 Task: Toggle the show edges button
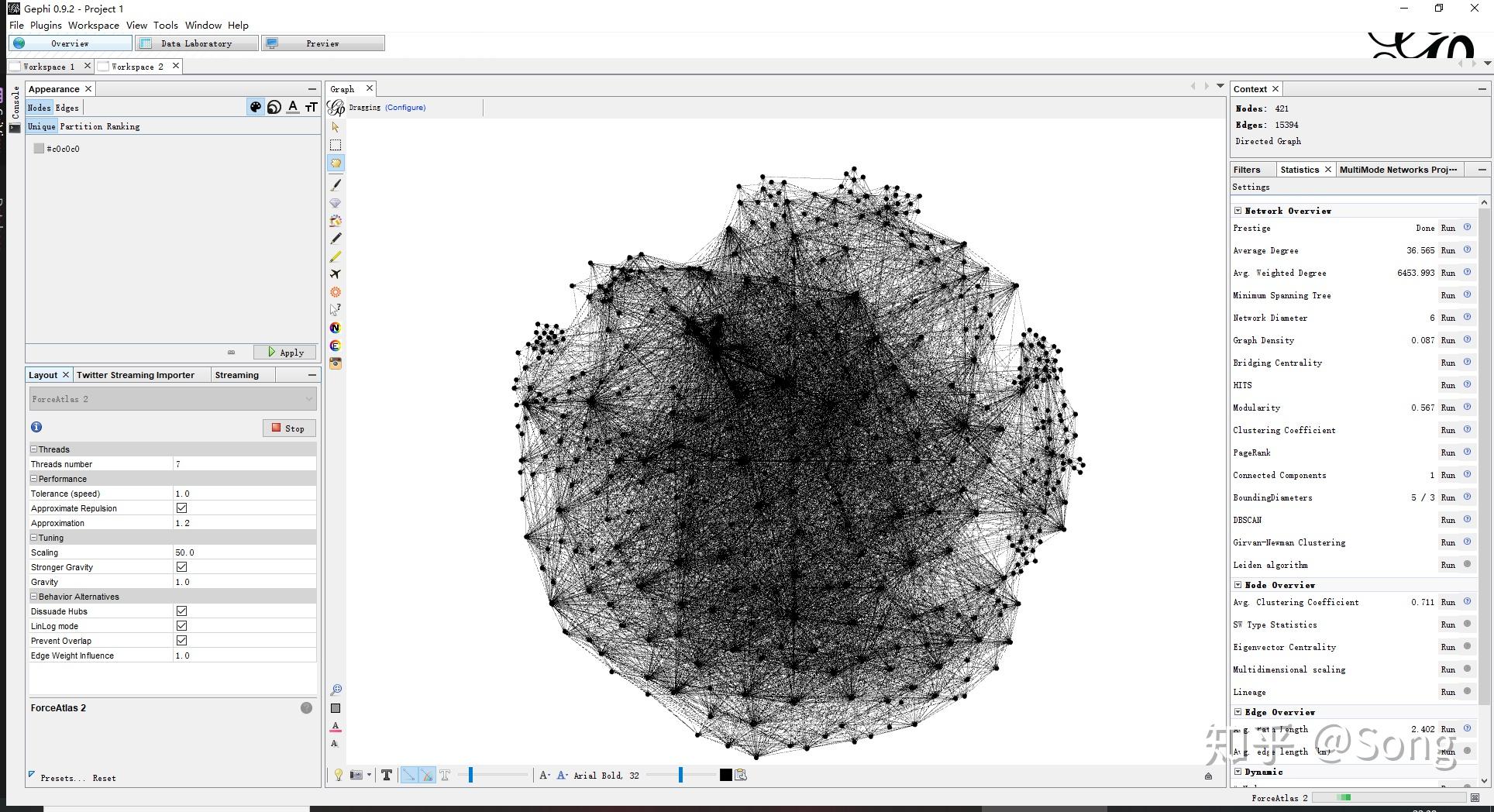click(408, 775)
